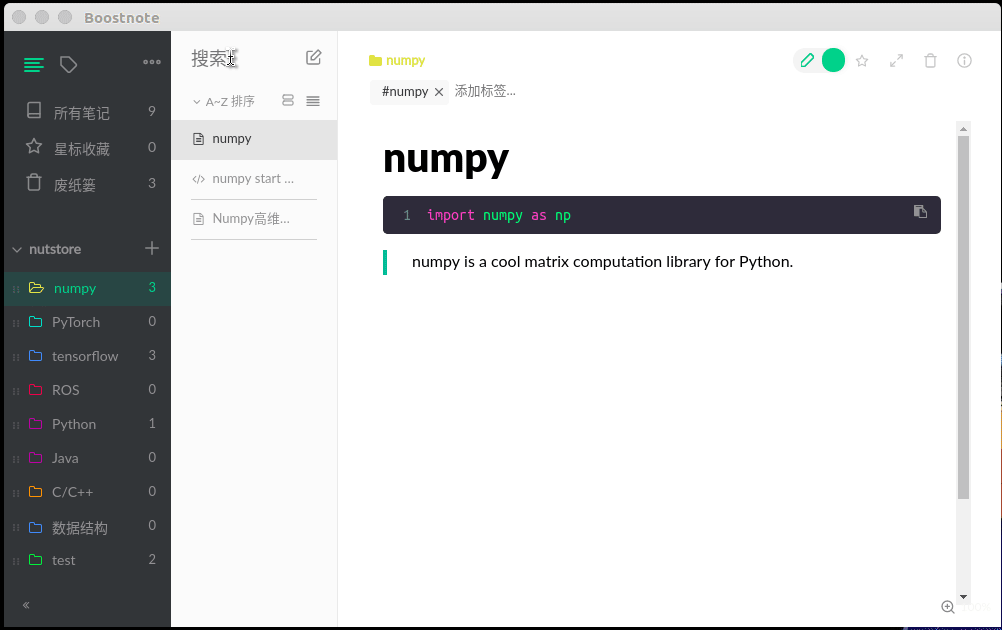This screenshot has height=630, width=1002.
Task: Show note info panel
Action: [964, 61]
